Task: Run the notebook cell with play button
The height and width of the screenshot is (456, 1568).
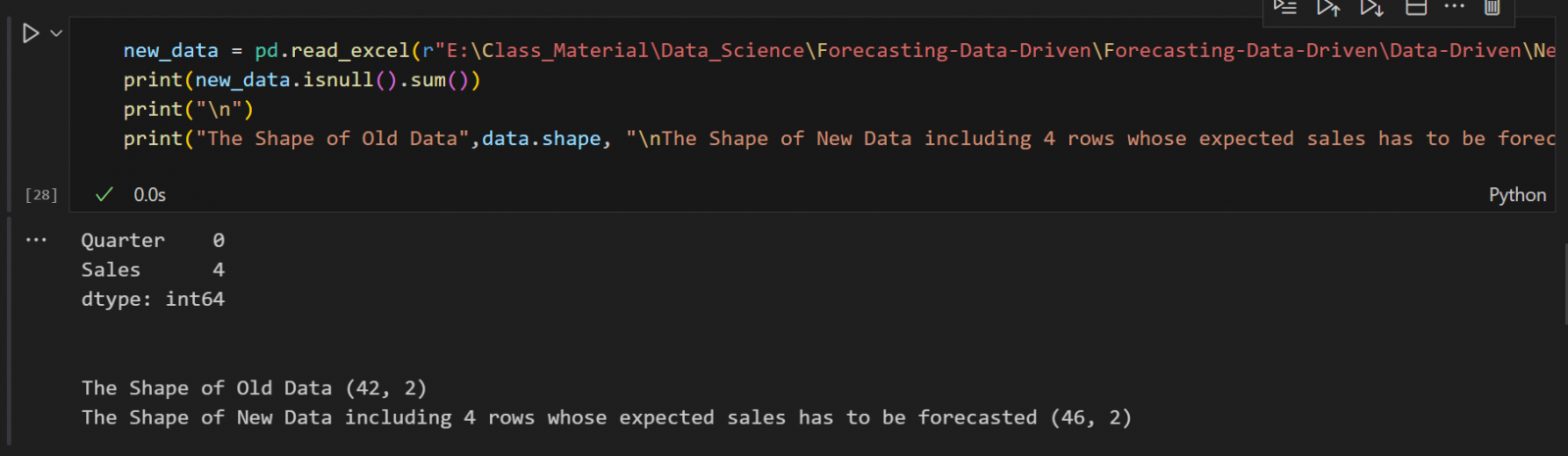Action: (30, 33)
